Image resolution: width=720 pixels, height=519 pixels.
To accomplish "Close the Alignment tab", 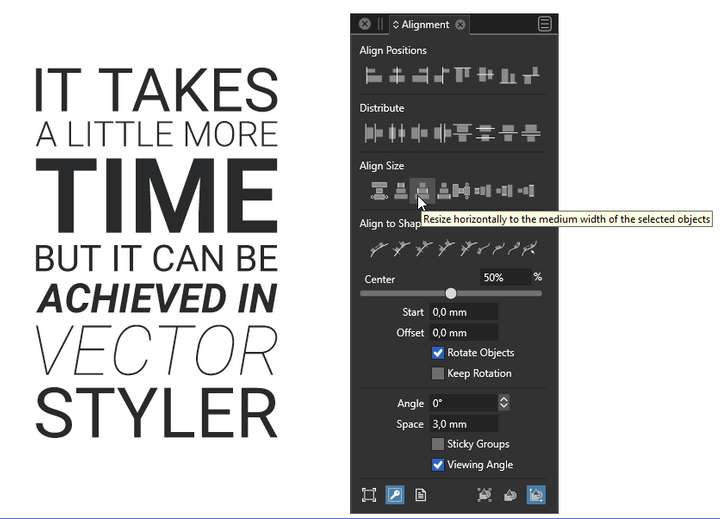I will (460, 25).
